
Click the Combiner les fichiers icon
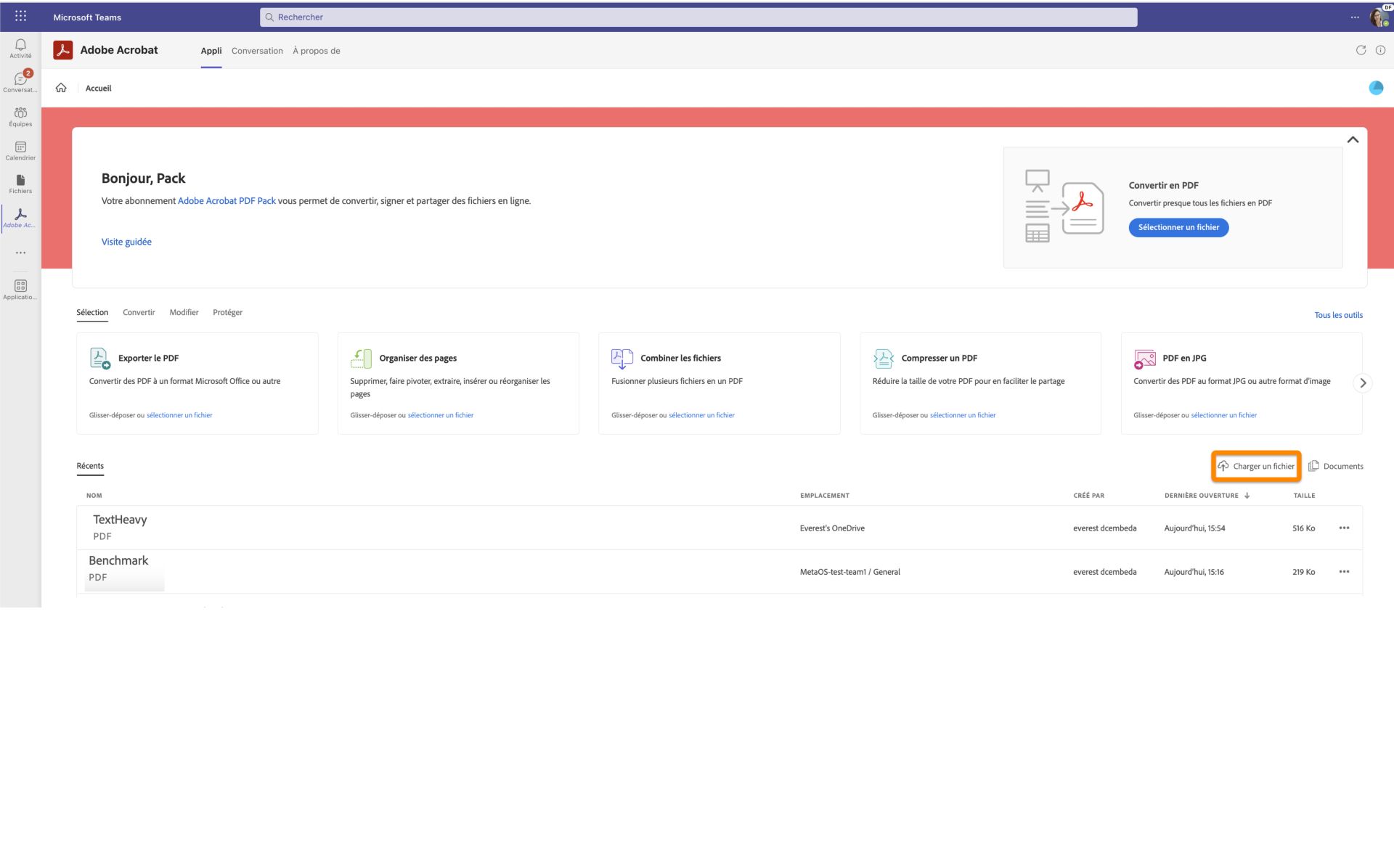click(622, 358)
